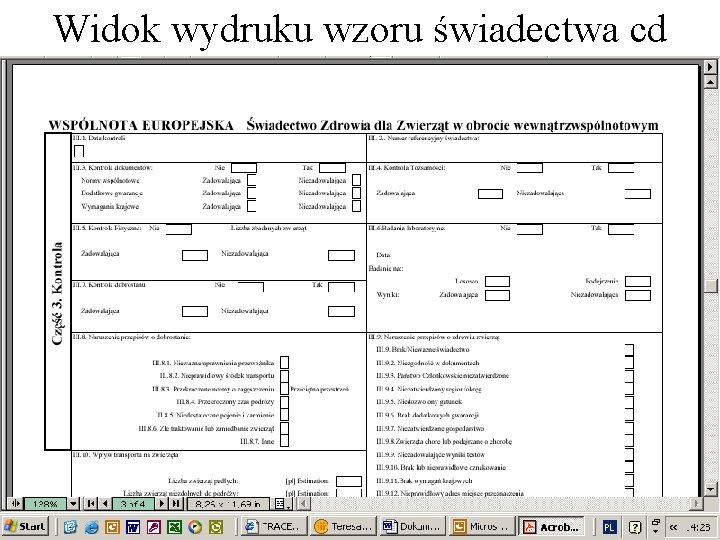Screen dimensions: 720x540
Task: Check the Tak box for III.3 Kontrola dokumentów
Action: (x=332, y=168)
